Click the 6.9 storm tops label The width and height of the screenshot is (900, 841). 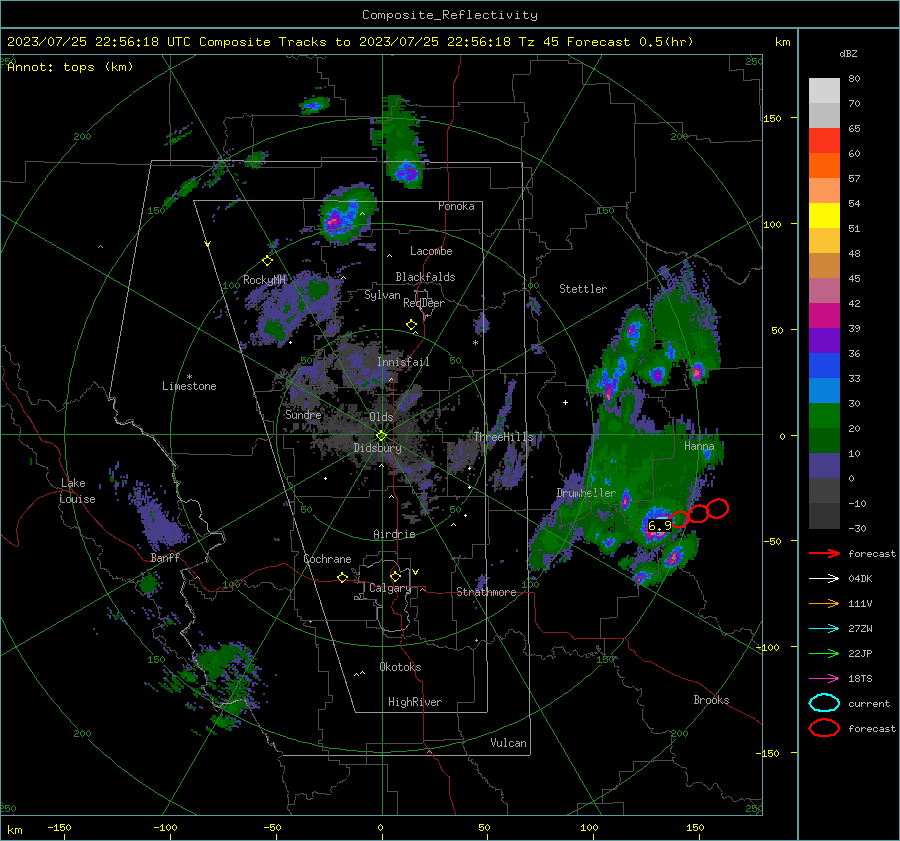pyautogui.click(x=660, y=525)
